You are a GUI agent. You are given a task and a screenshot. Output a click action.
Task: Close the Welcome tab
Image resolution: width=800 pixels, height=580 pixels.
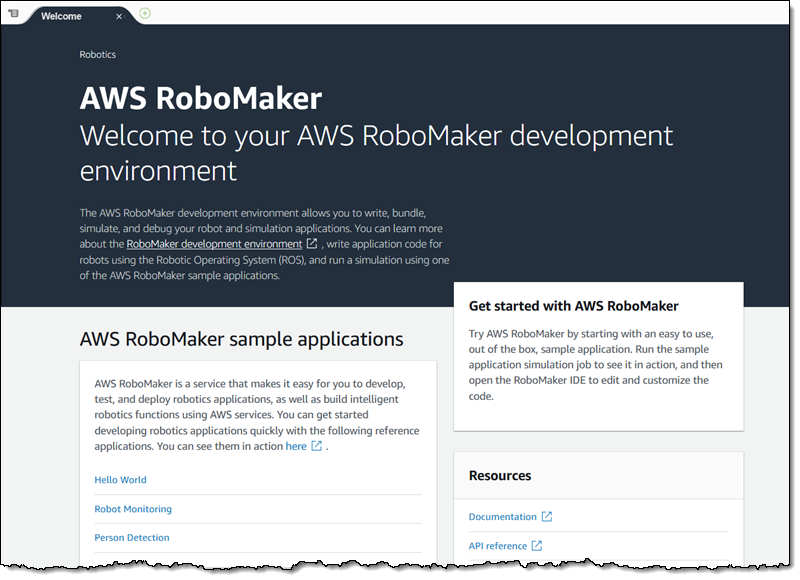pos(120,16)
